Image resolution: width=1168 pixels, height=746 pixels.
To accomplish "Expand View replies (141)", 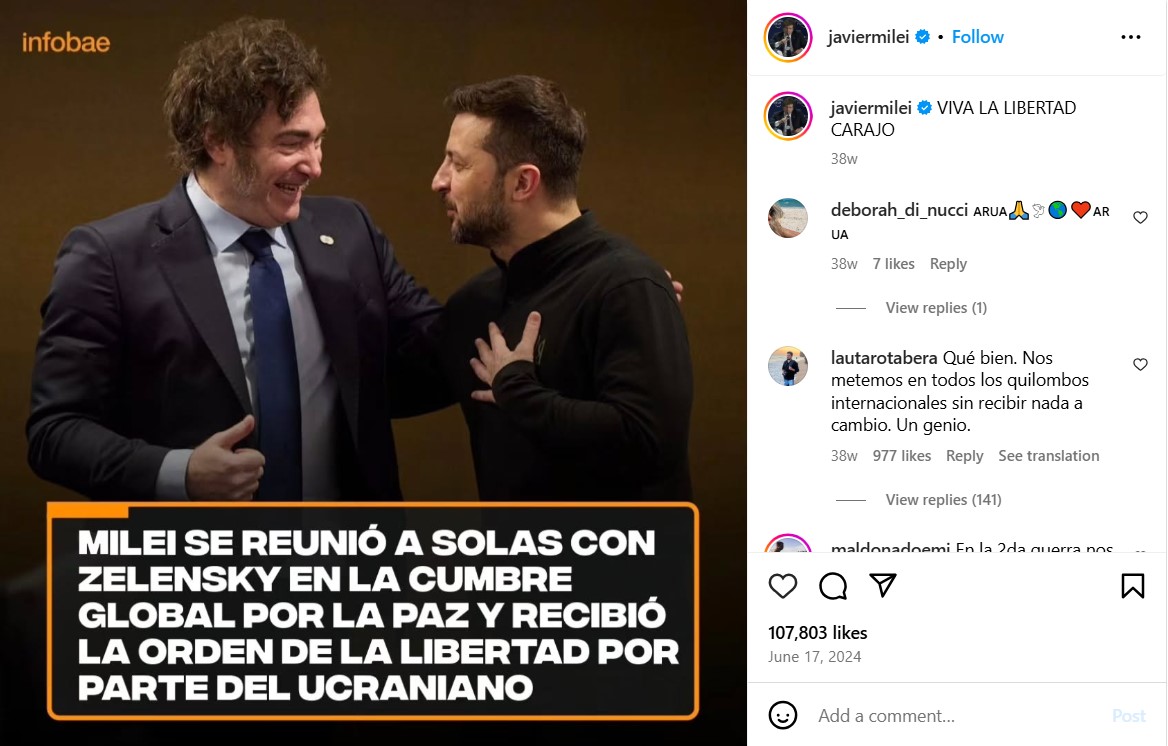I will (x=943, y=499).
